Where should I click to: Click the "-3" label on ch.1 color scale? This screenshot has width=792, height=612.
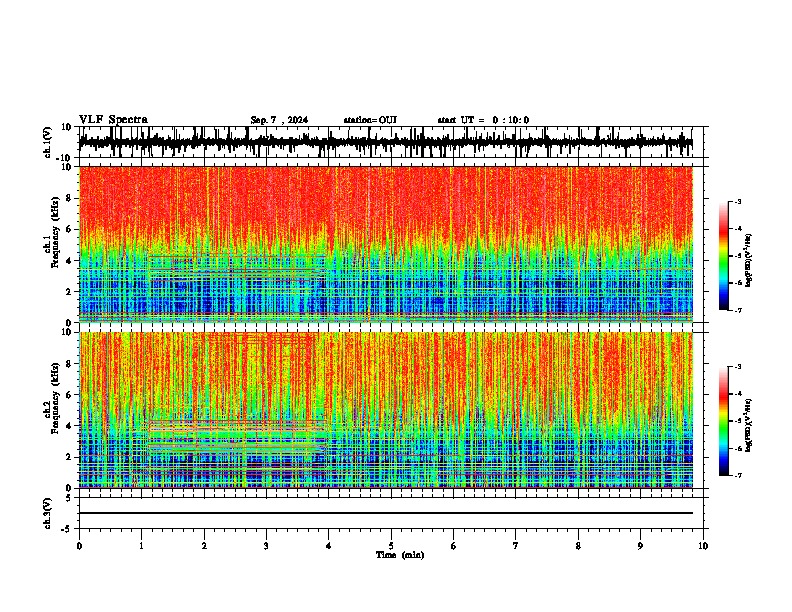737,202
